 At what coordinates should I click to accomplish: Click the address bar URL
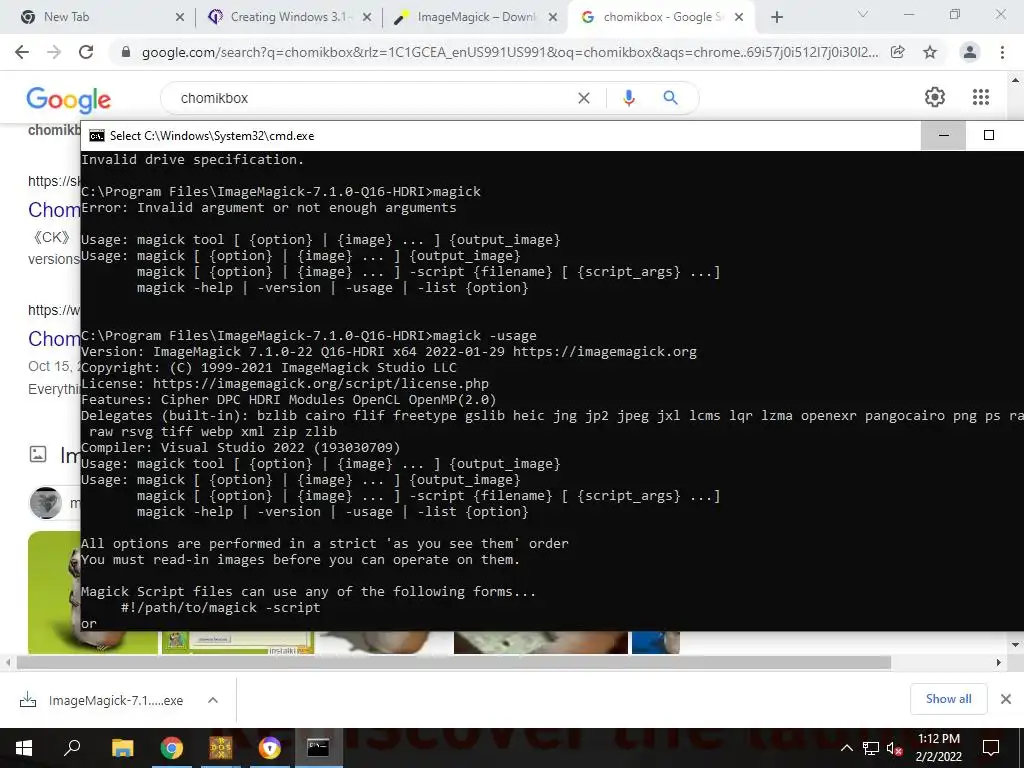coord(509,52)
